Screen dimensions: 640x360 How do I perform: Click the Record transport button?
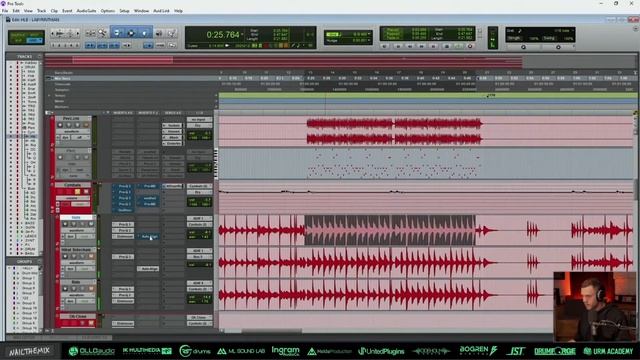(470, 46)
